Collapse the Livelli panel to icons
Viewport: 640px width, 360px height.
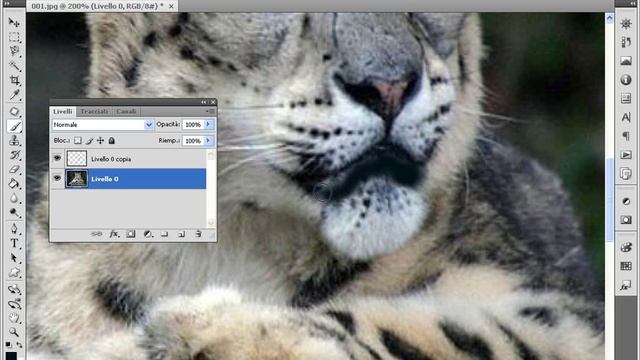[204, 102]
